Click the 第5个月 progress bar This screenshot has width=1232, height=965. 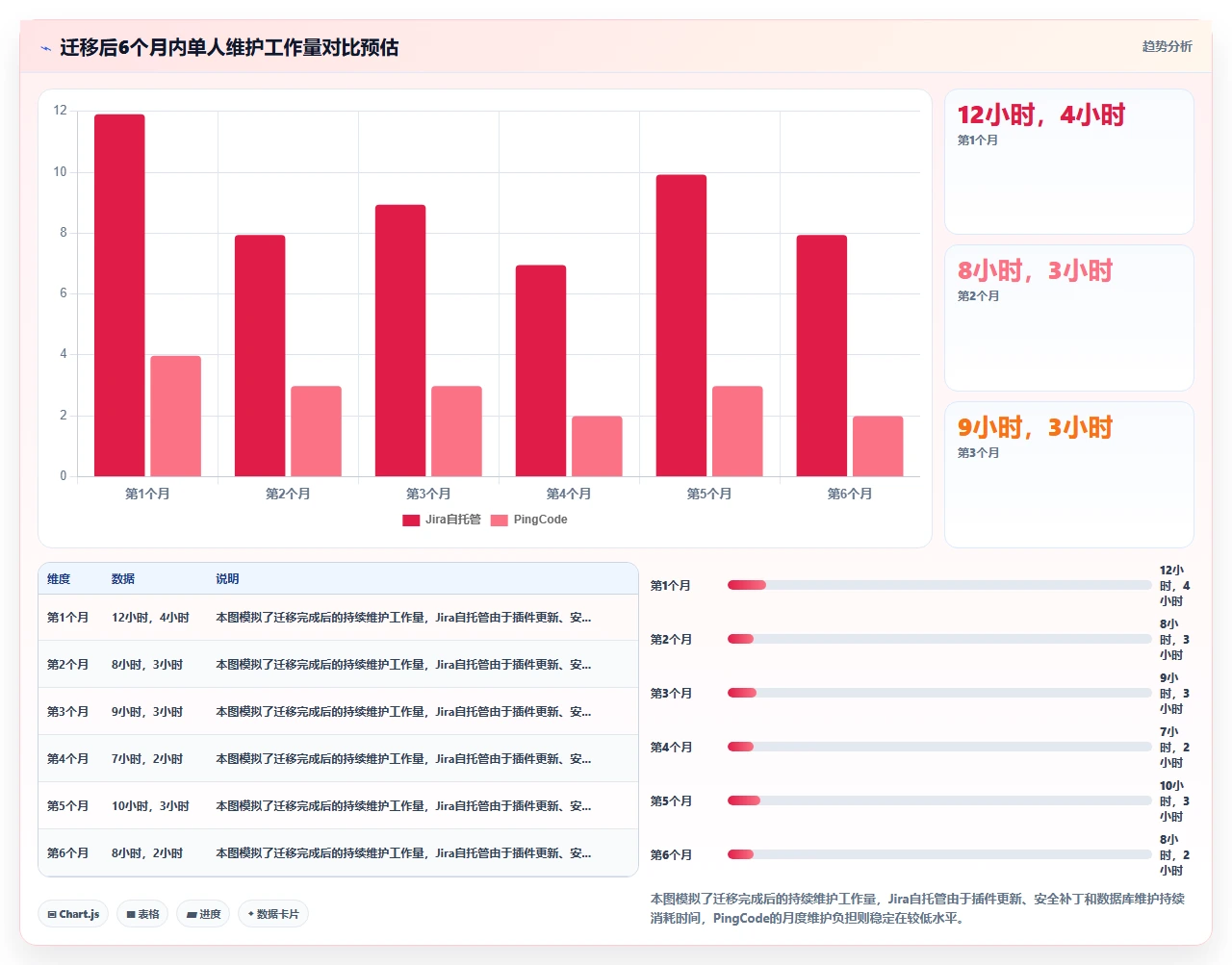pyautogui.click(x=939, y=800)
